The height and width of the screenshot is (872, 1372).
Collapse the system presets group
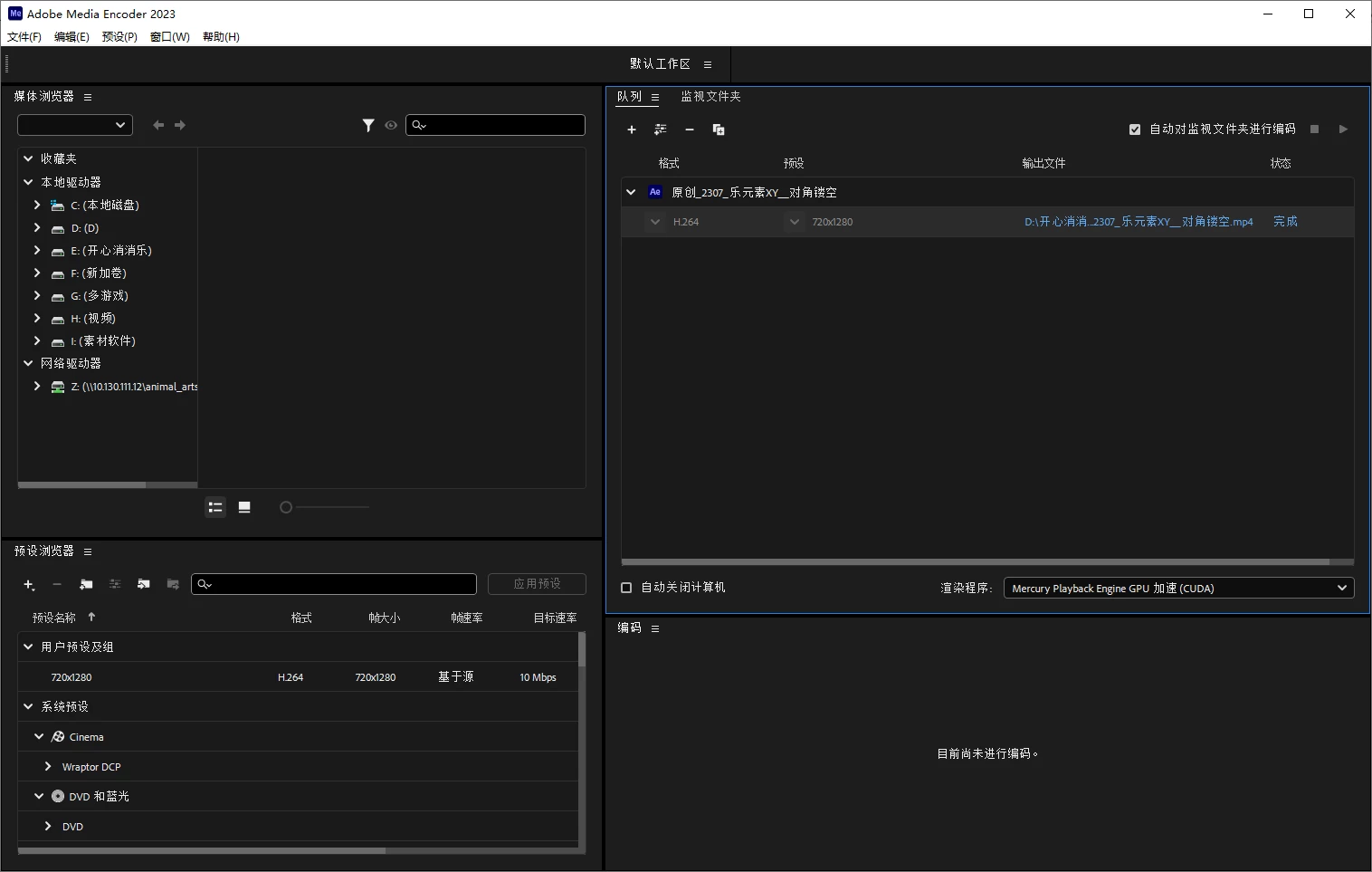(28, 706)
